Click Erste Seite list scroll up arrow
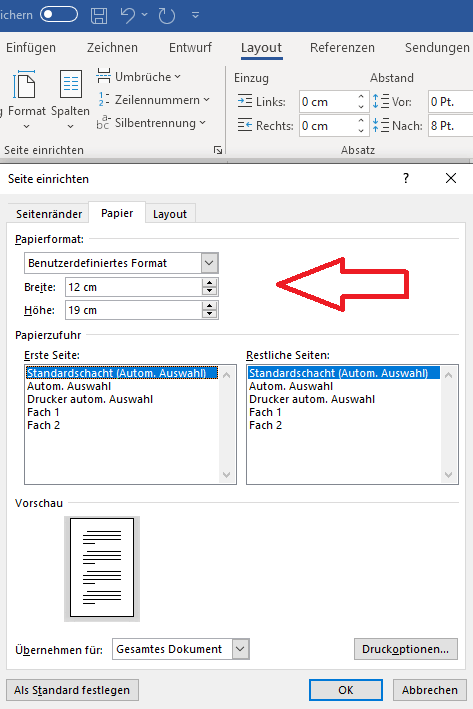This screenshot has height=709, width=473. pos(227,375)
